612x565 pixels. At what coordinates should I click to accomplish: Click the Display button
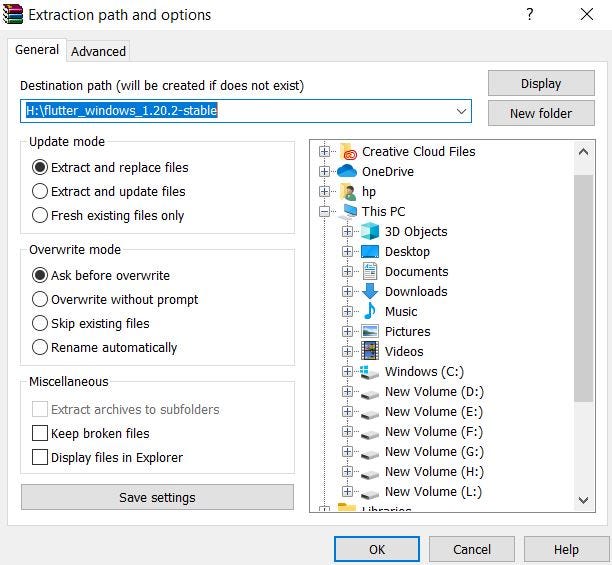click(x=541, y=83)
